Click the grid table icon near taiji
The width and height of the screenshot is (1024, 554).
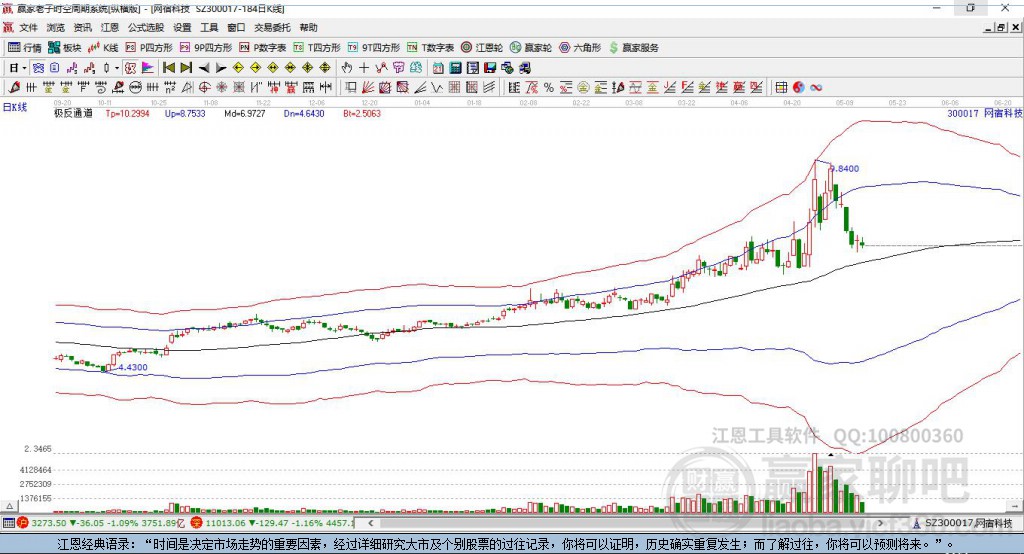781,88
